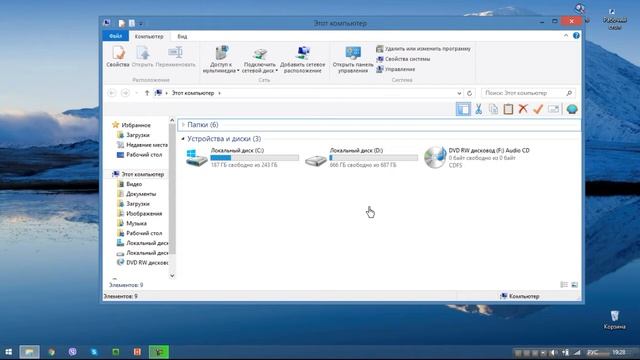Click the Up one level arrow

[147, 93]
